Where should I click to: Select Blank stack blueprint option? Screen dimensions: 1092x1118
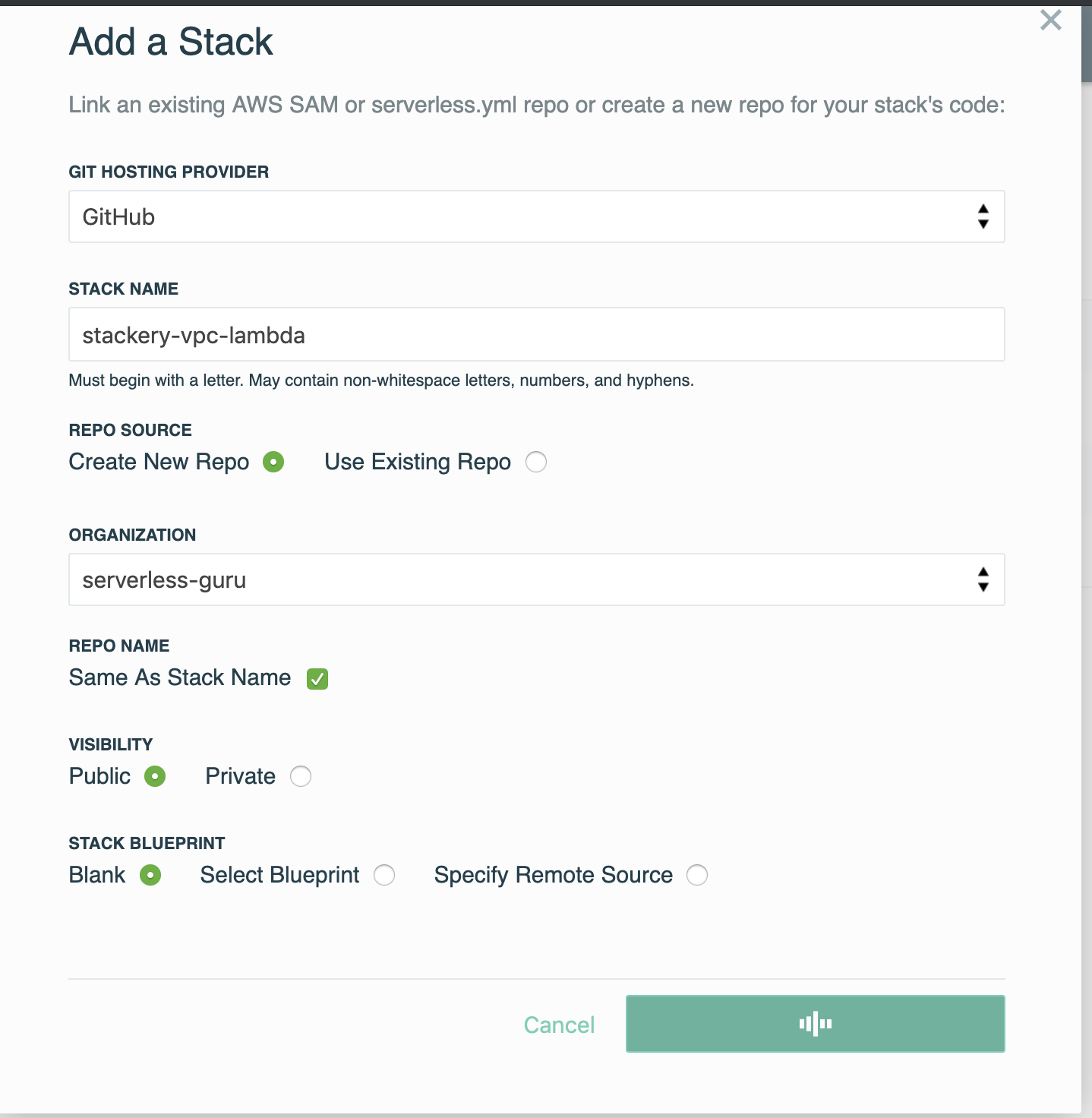[x=150, y=875]
